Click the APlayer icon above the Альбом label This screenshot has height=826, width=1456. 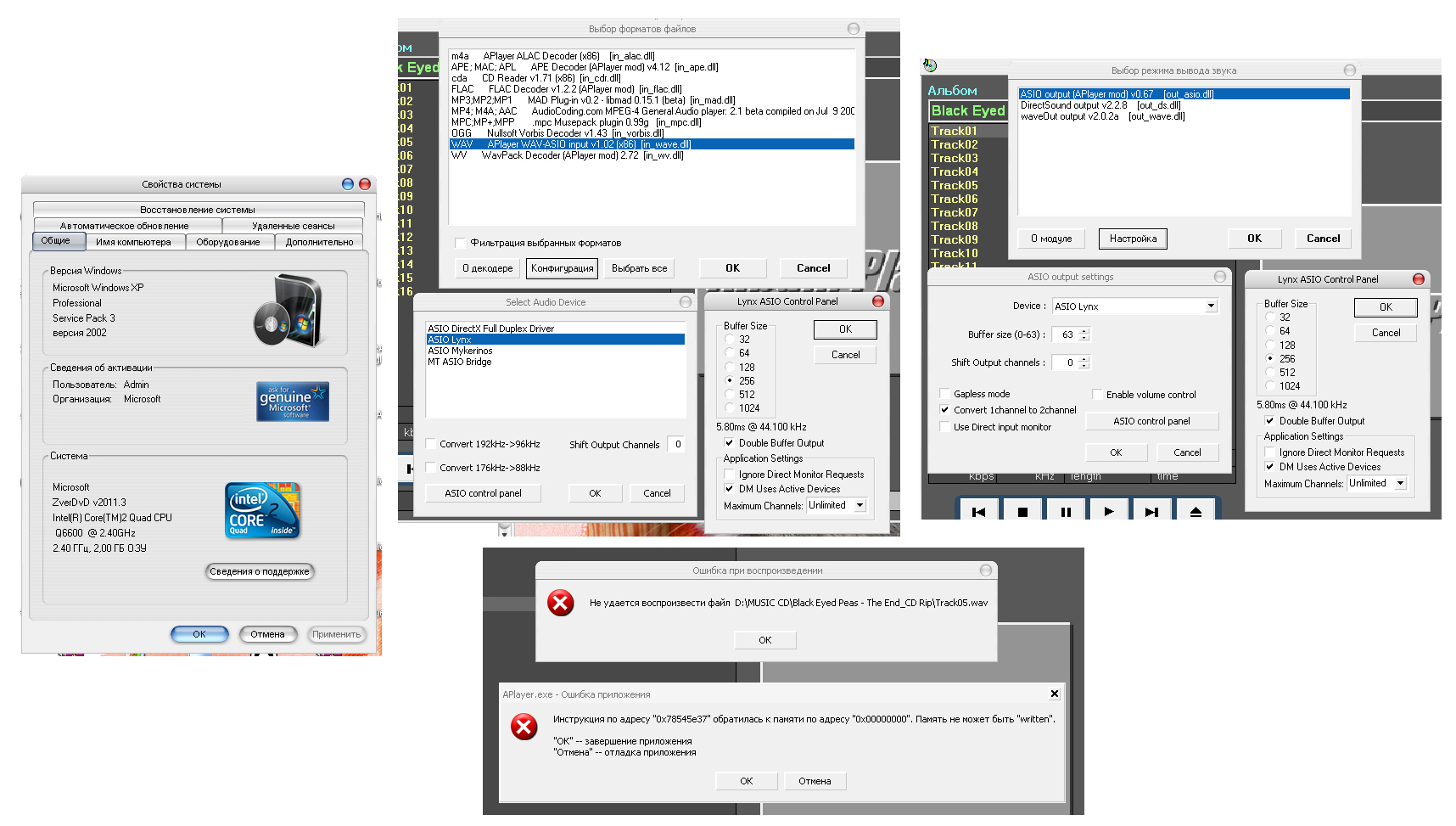[x=930, y=65]
